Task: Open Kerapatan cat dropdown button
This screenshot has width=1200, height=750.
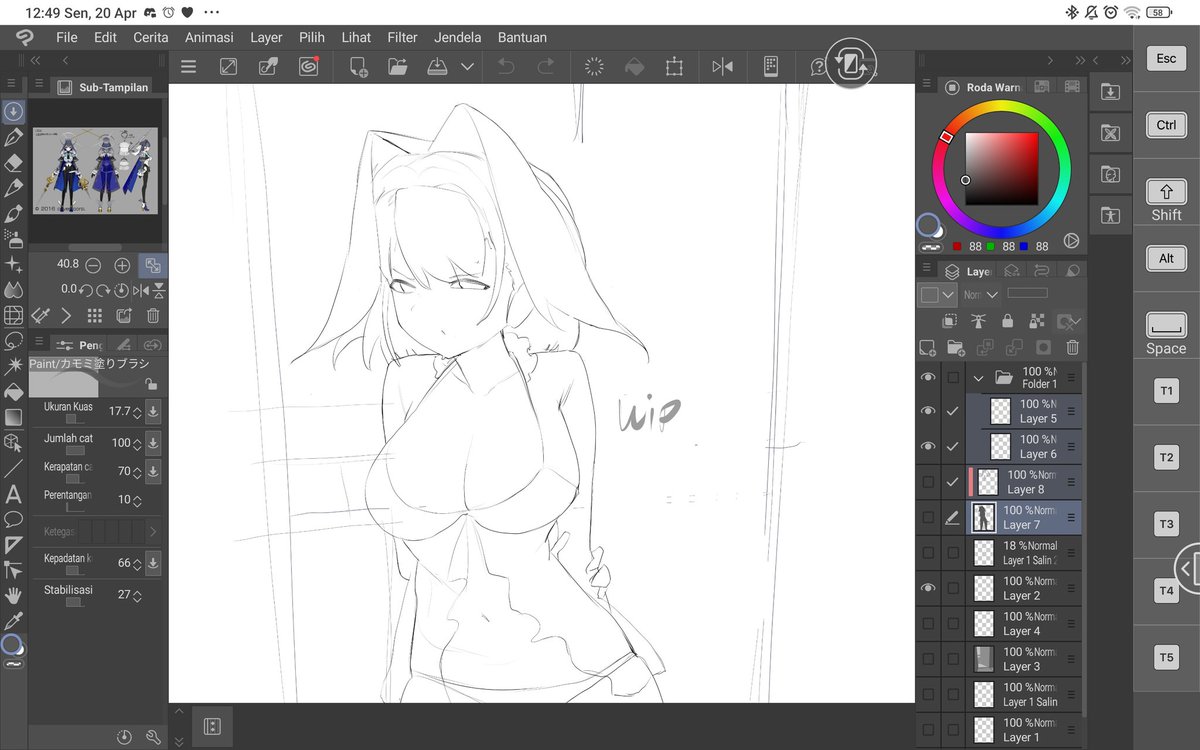Action: coord(153,471)
